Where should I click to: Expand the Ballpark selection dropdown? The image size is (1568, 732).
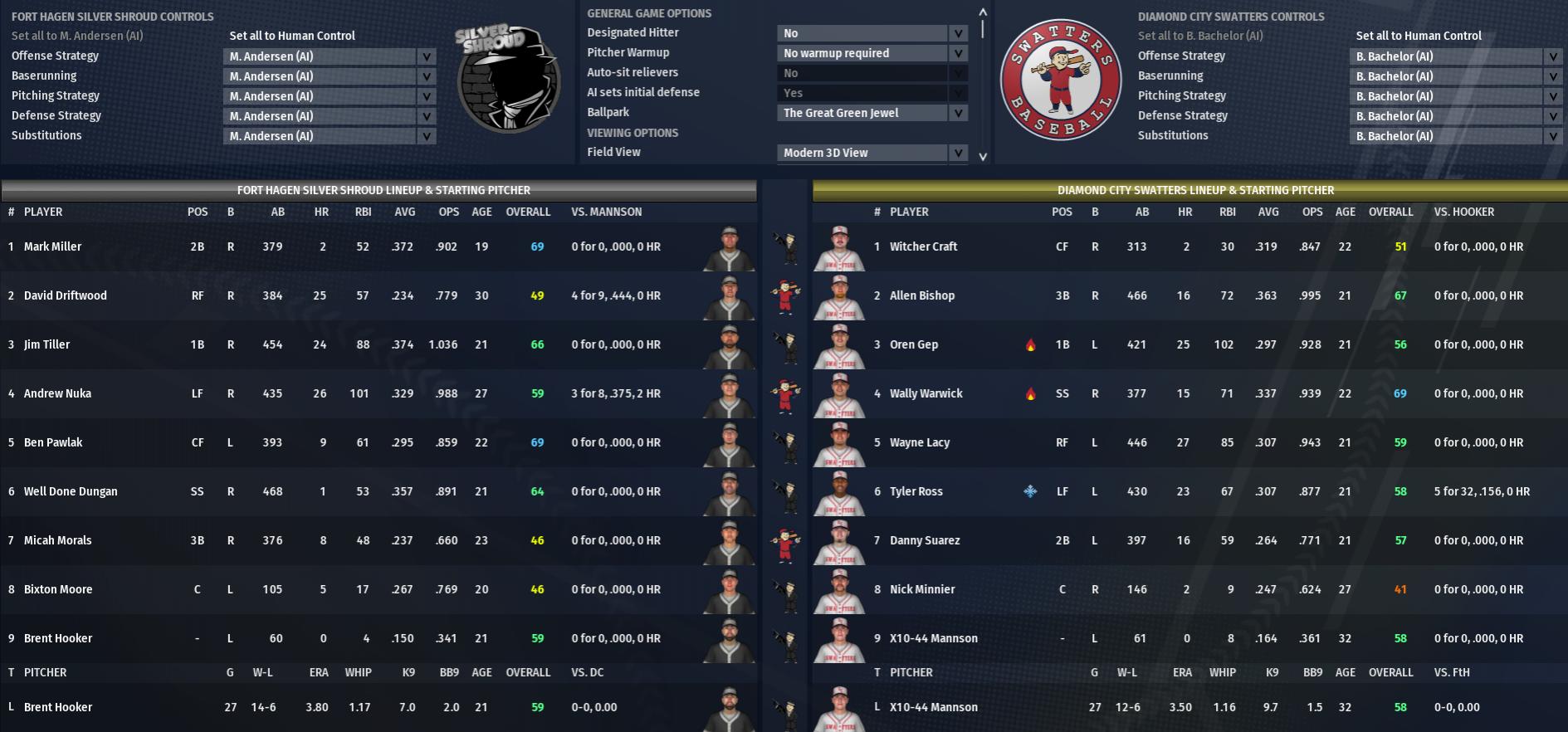pyautogui.click(x=872, y=113)
